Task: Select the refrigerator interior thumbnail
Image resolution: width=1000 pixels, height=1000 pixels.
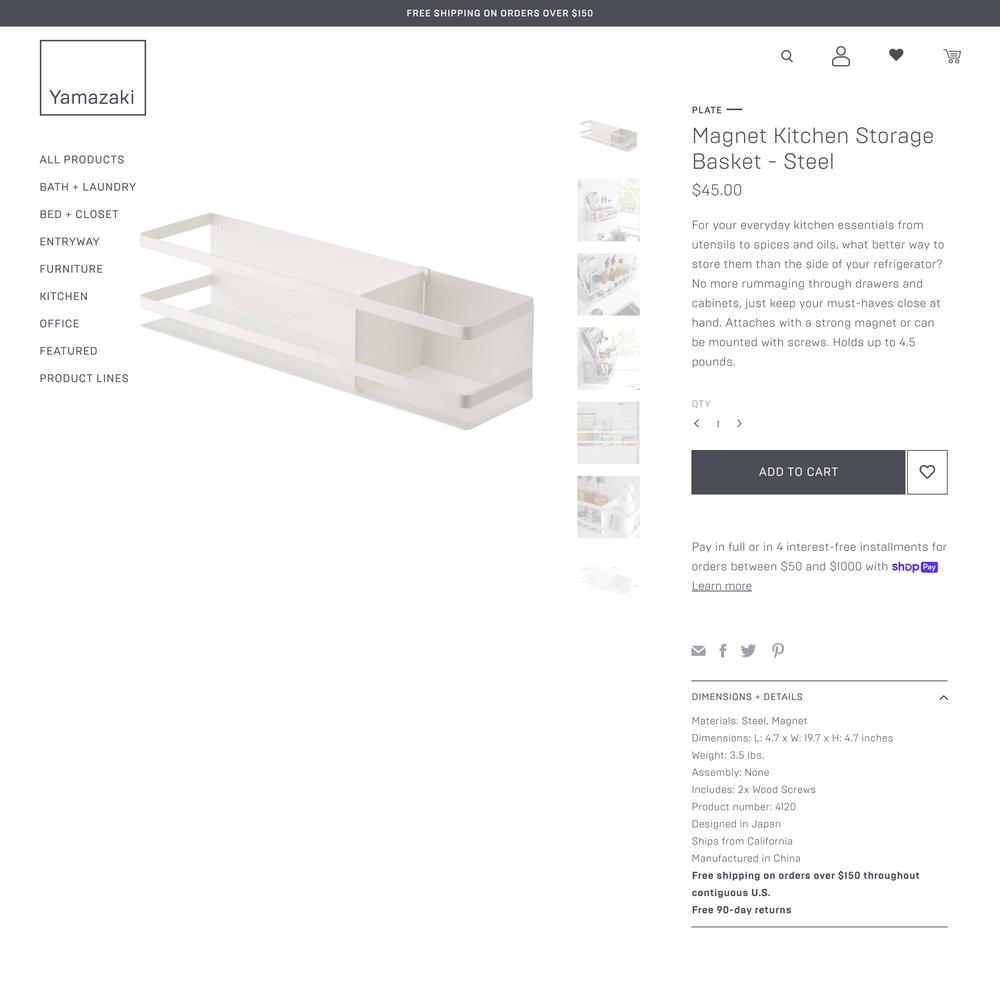Action: click(x=608, y=432)
